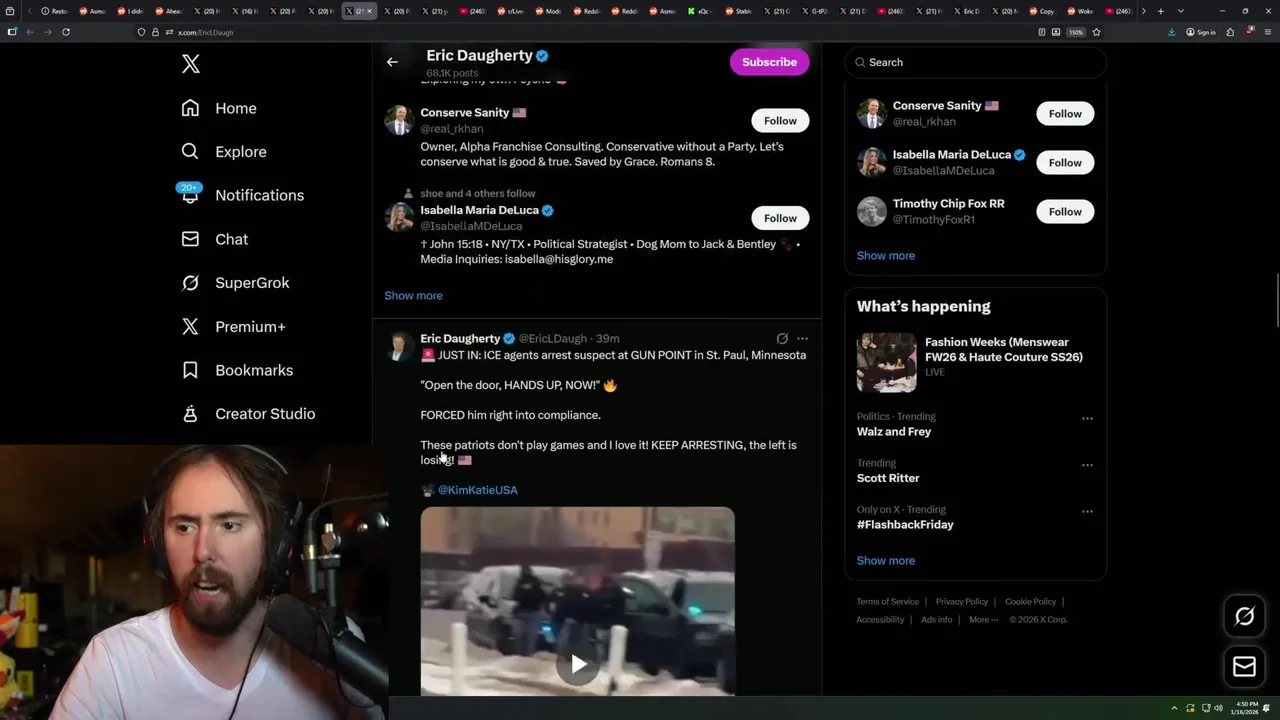Image resolution: width=1280 pixels, height=720 pixels.
Task: Open the Accessibility footer link
Action: pos(880,620)
